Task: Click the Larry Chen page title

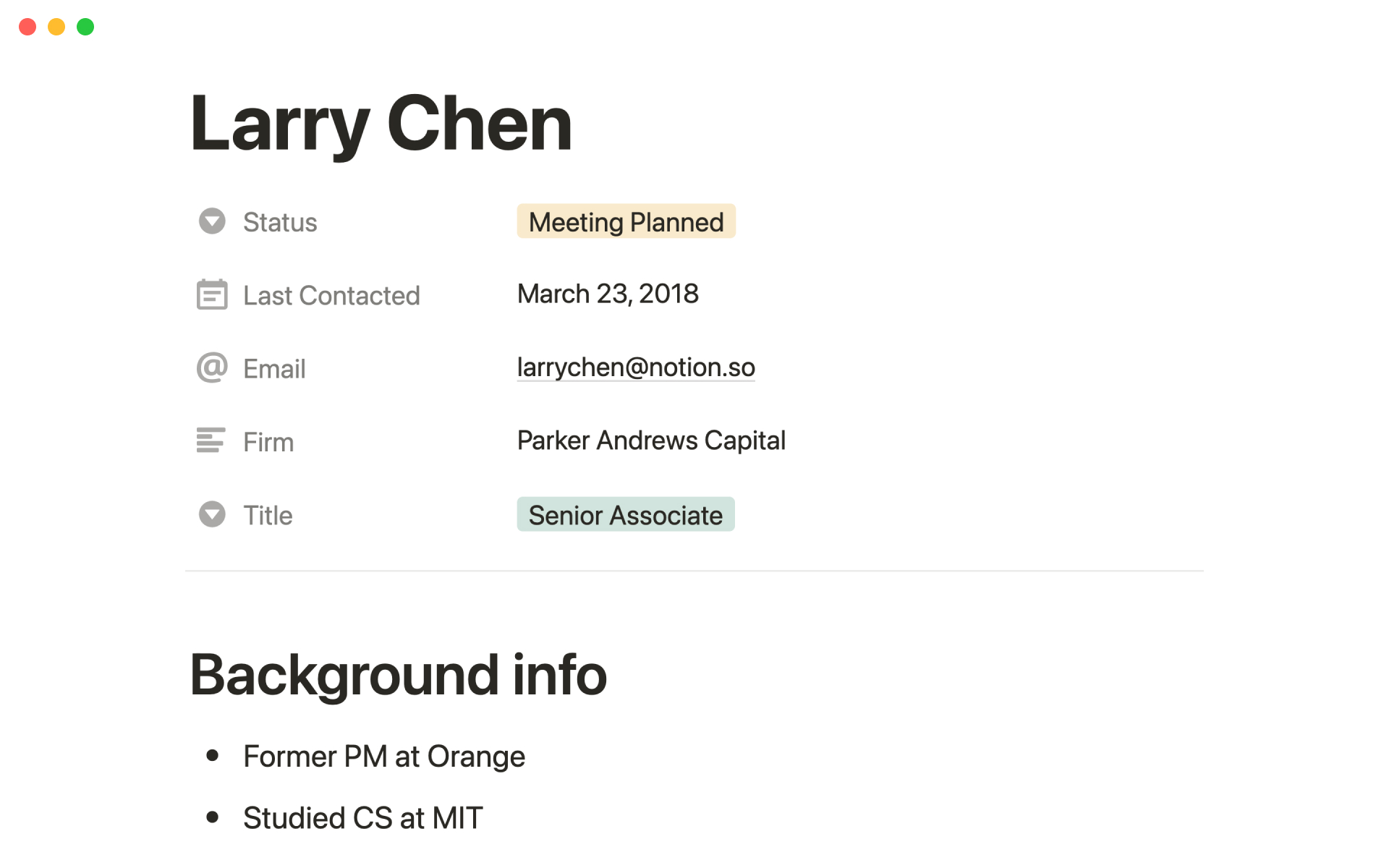Action: tap(381, 124)
